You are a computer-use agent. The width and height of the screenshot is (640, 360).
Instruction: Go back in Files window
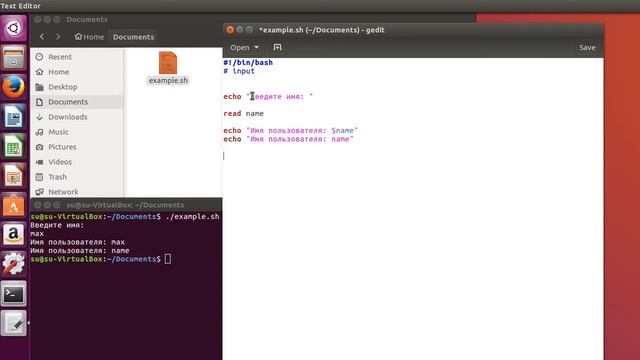pyautogui.click(x=42, y=37)
